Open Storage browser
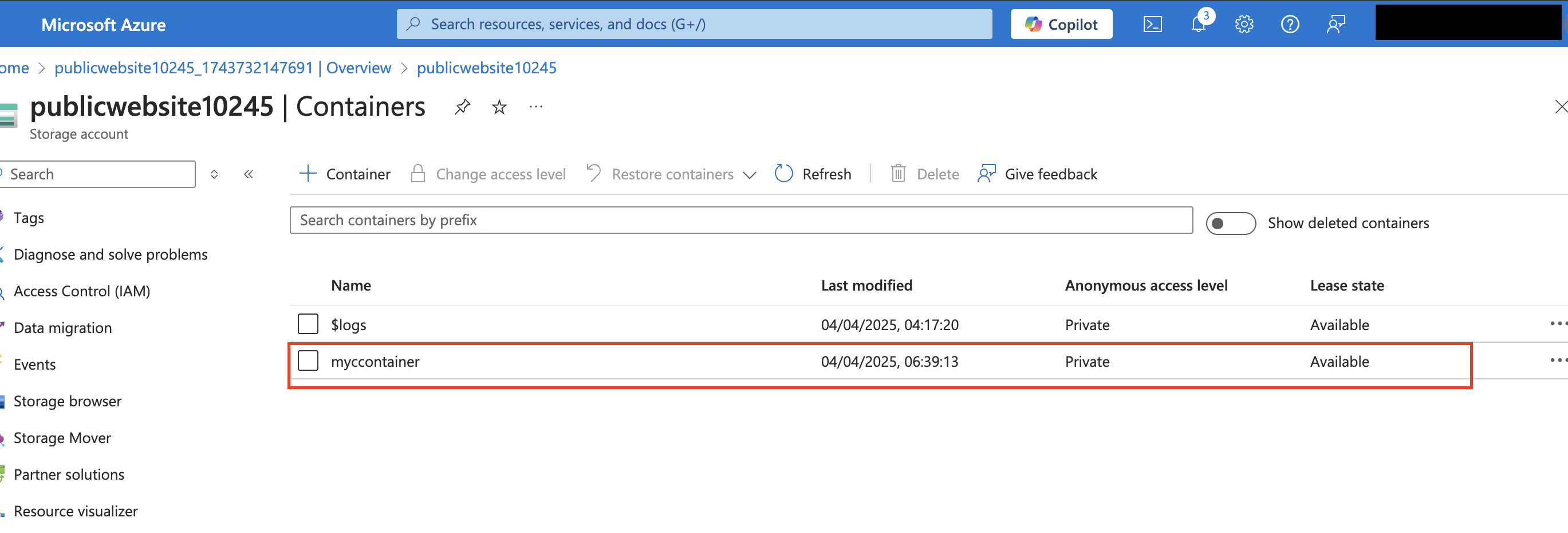This screenshot has height=533, width=1568. [x=68, y=401]
